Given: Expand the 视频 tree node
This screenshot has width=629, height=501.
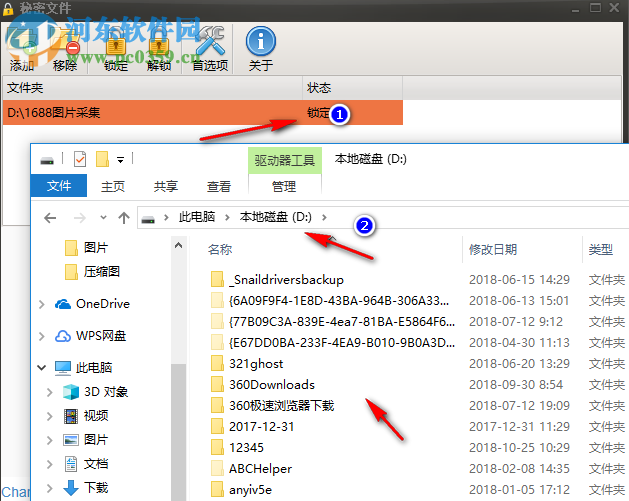Looking at the screenshot, I should coord(49,416).
